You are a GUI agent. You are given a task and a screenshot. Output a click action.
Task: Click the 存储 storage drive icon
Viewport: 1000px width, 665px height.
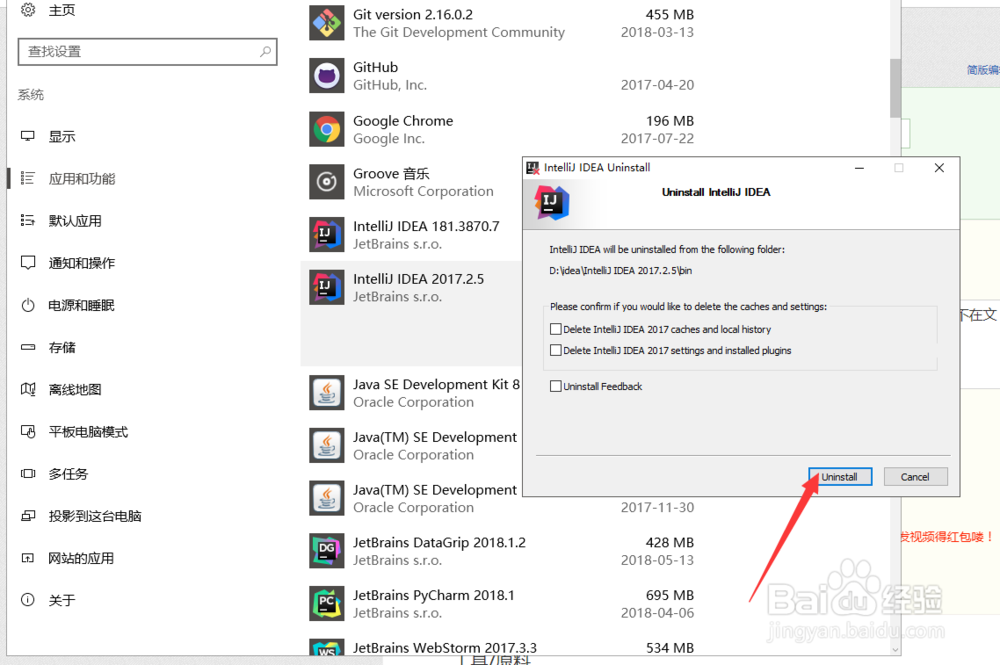[27, 347]
